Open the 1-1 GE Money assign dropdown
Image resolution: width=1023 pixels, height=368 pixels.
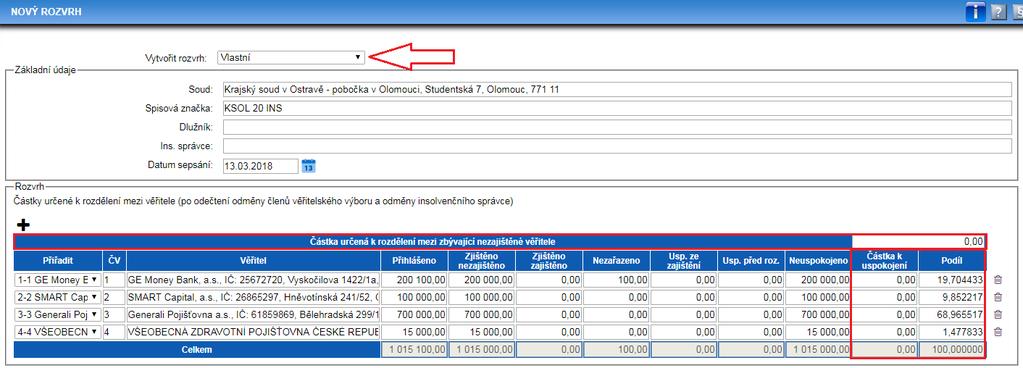[x=58, y=279]
